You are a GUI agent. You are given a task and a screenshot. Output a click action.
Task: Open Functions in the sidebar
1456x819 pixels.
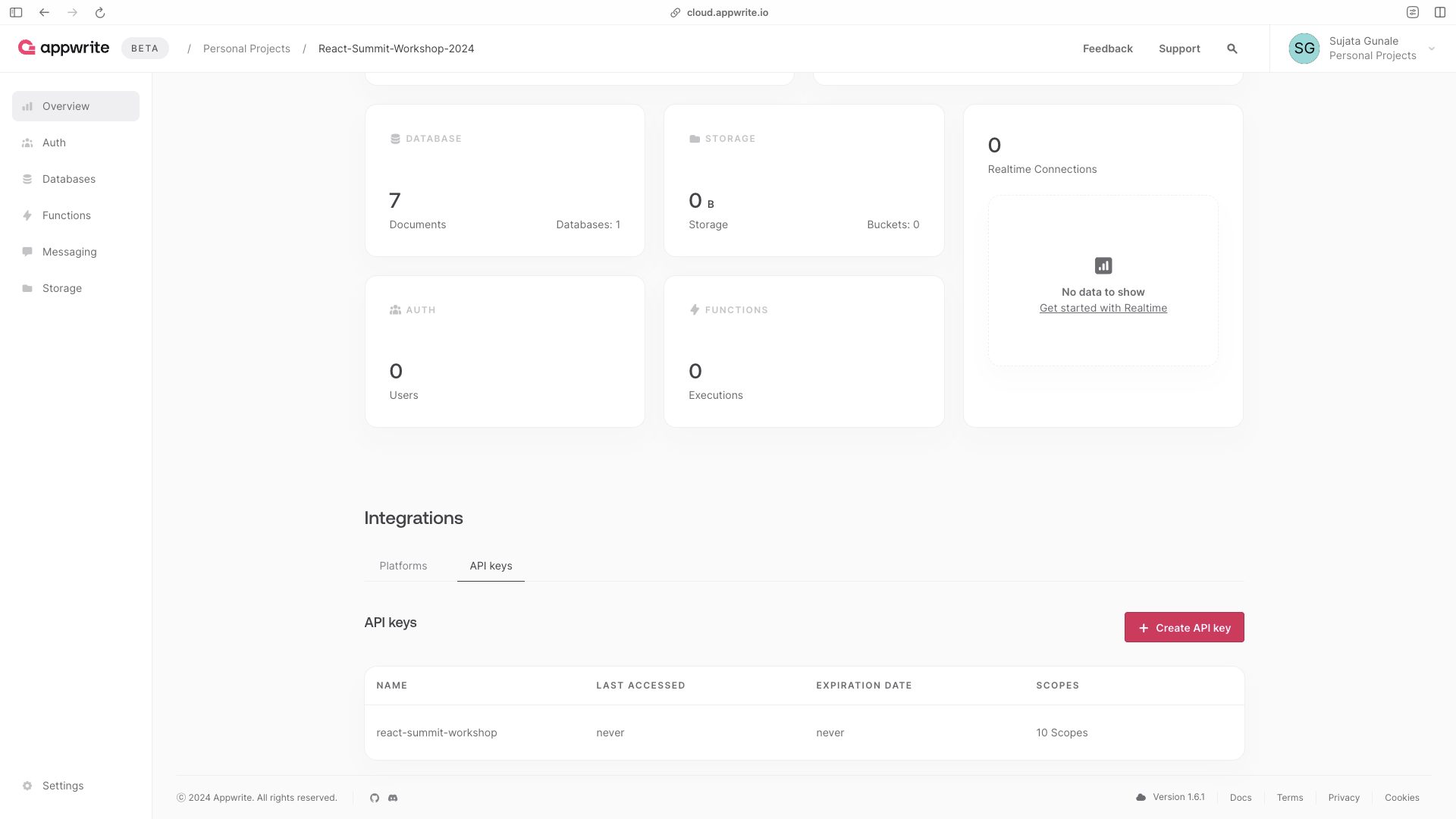[66, 215]
